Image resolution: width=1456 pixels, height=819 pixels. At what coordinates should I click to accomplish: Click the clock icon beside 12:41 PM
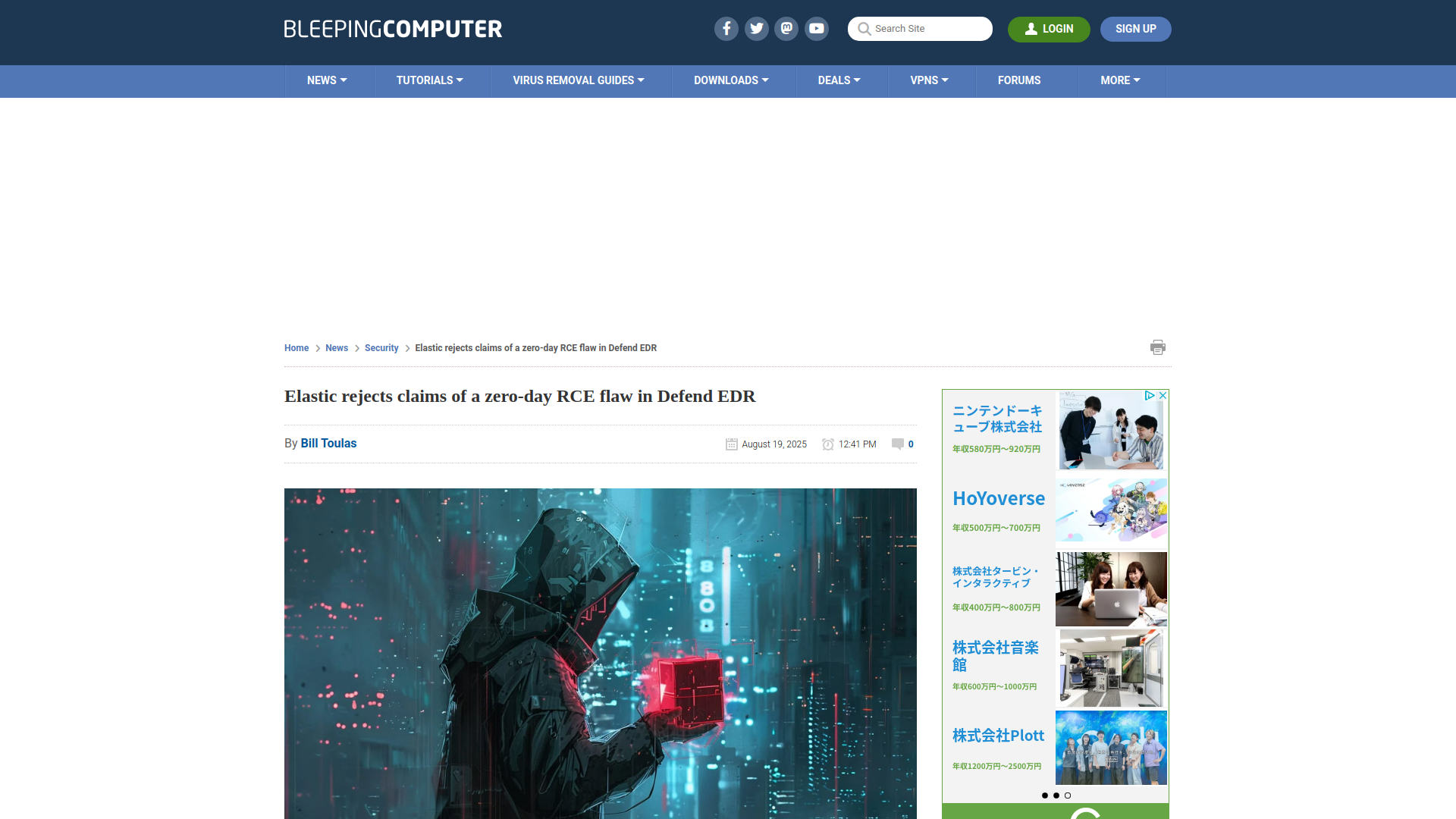click(x=828, y=444)
